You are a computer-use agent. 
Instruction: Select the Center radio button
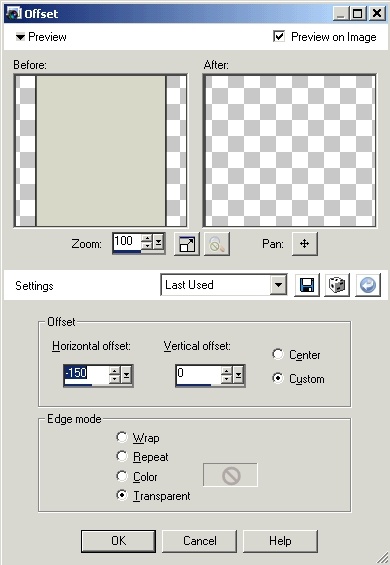pos(278,354)
